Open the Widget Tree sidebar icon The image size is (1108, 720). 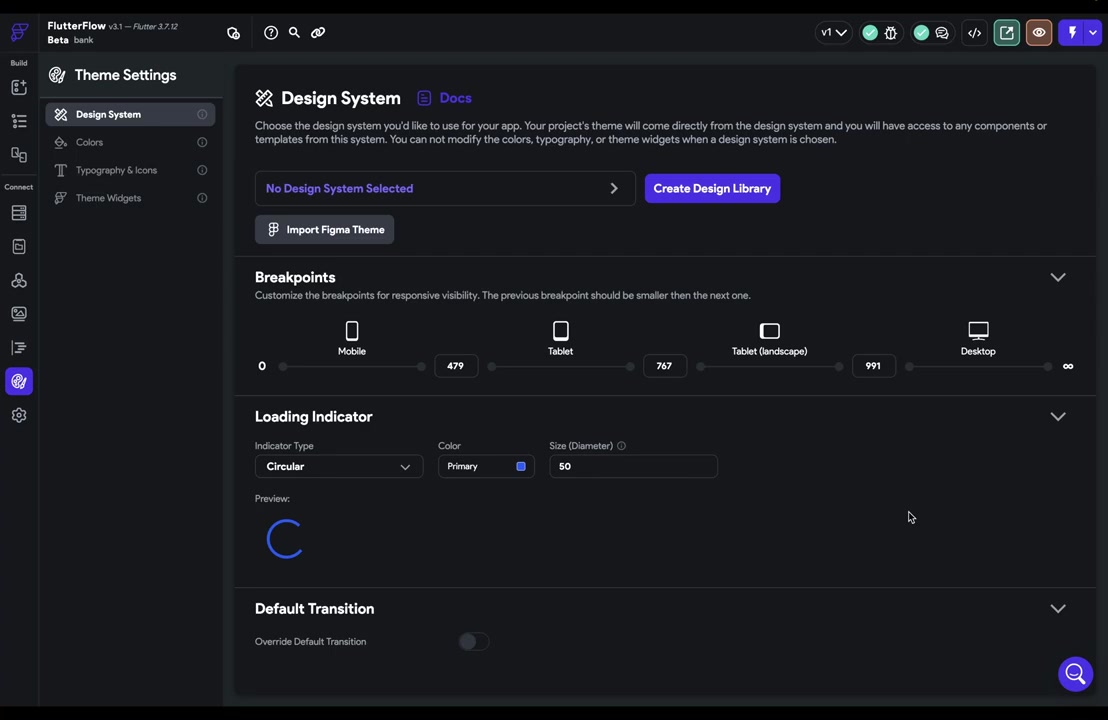[x=19, y=121]
